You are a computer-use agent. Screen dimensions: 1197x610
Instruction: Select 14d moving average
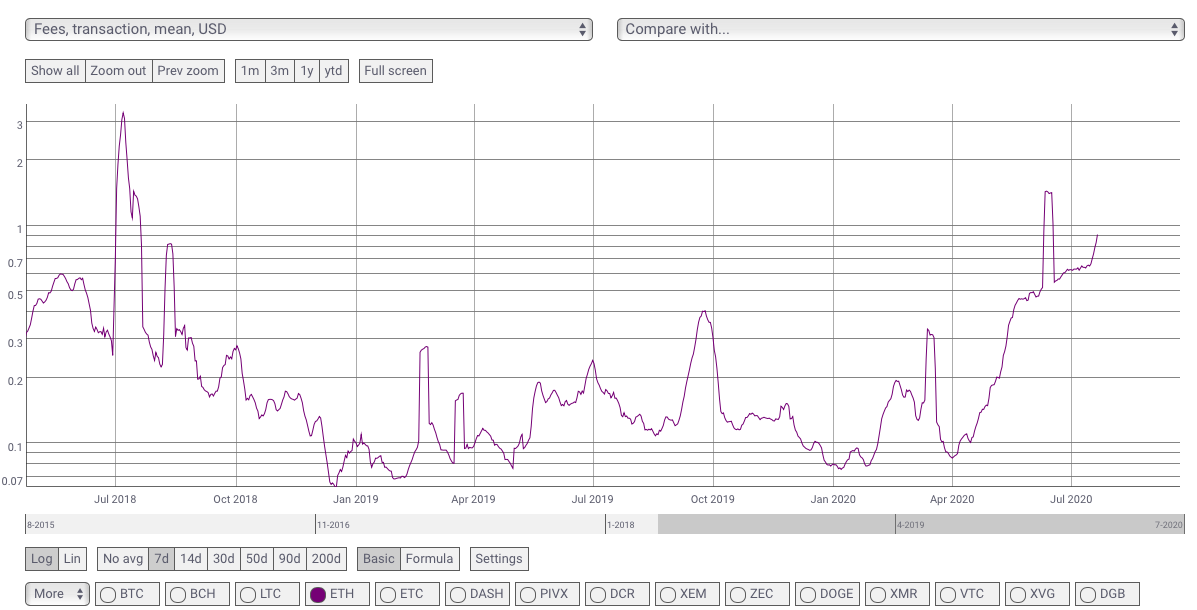191,559
